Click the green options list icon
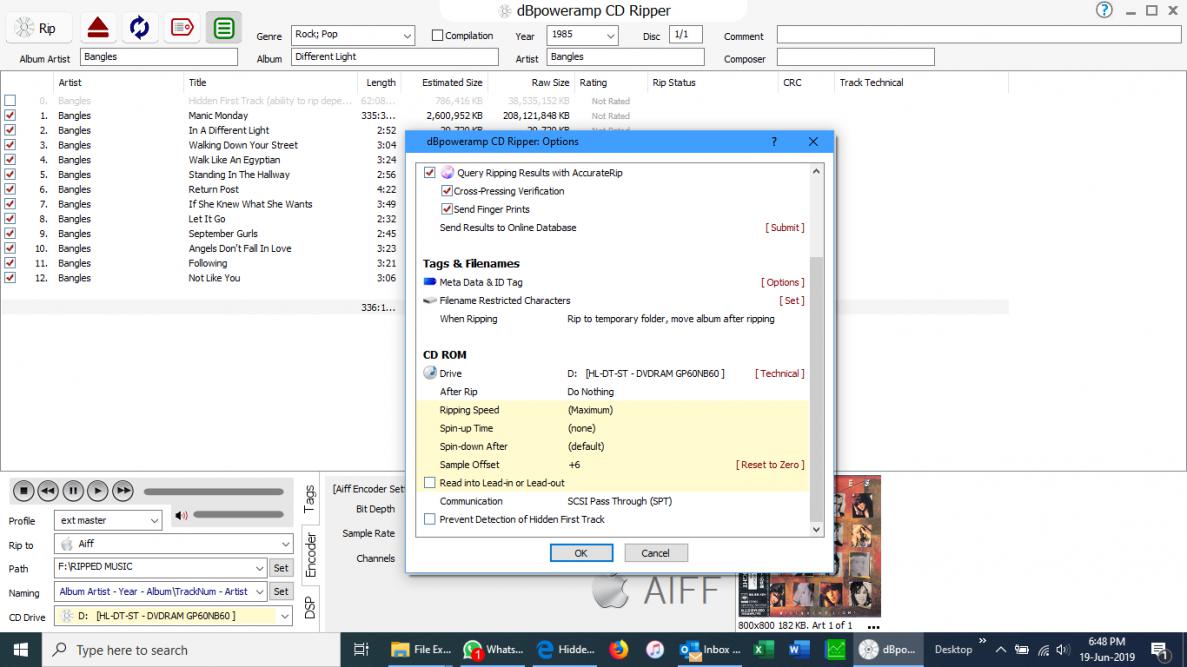This screenshot has height=667, width=1187. click(225, 28)
